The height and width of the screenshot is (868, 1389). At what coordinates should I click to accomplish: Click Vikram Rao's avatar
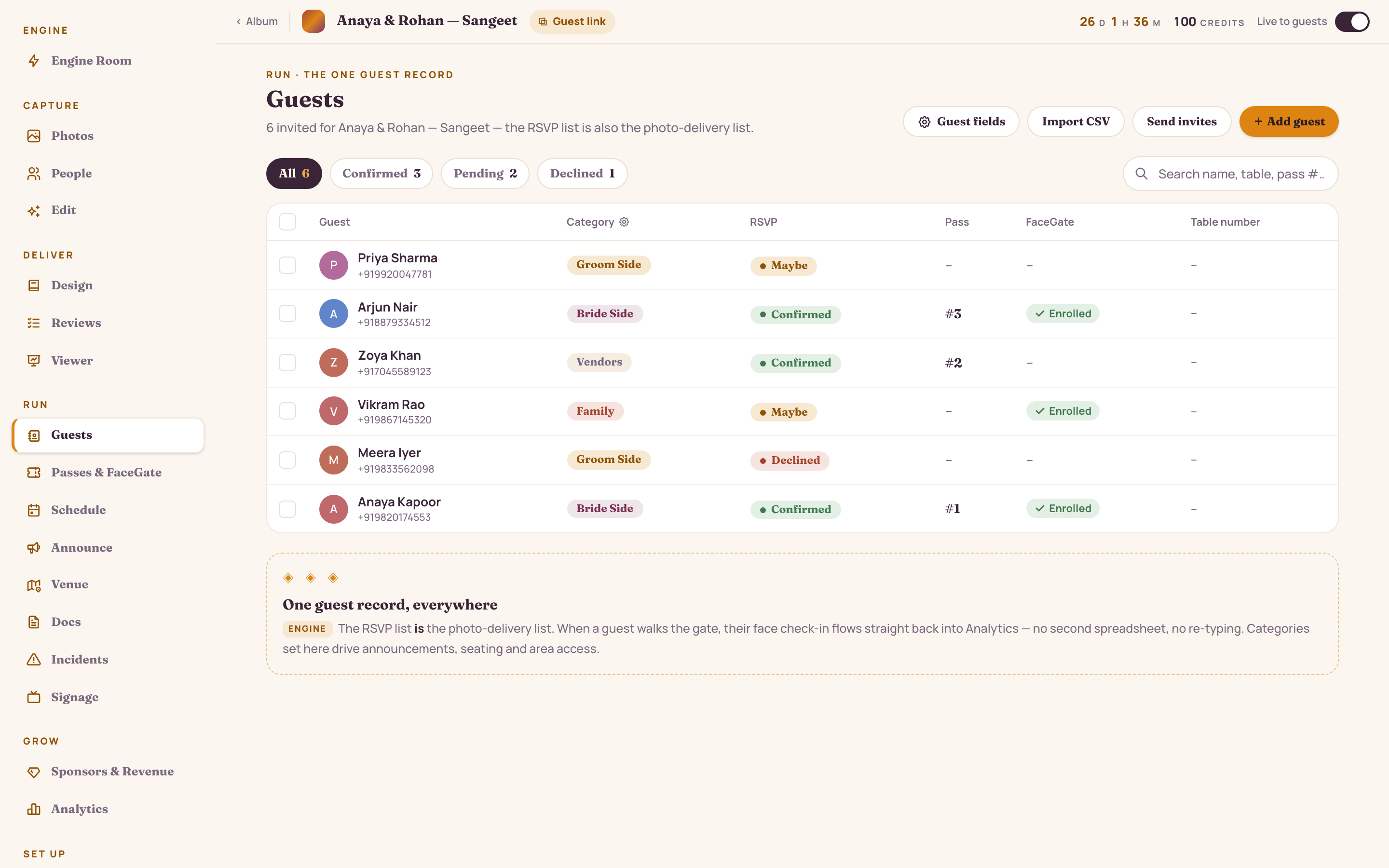(333, 411)
